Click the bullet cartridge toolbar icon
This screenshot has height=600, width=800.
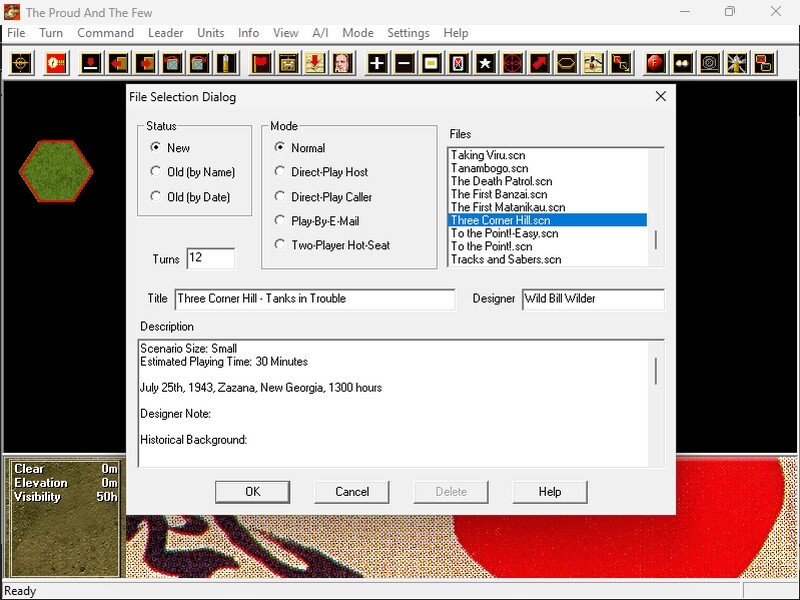click(x=227, y=63)
